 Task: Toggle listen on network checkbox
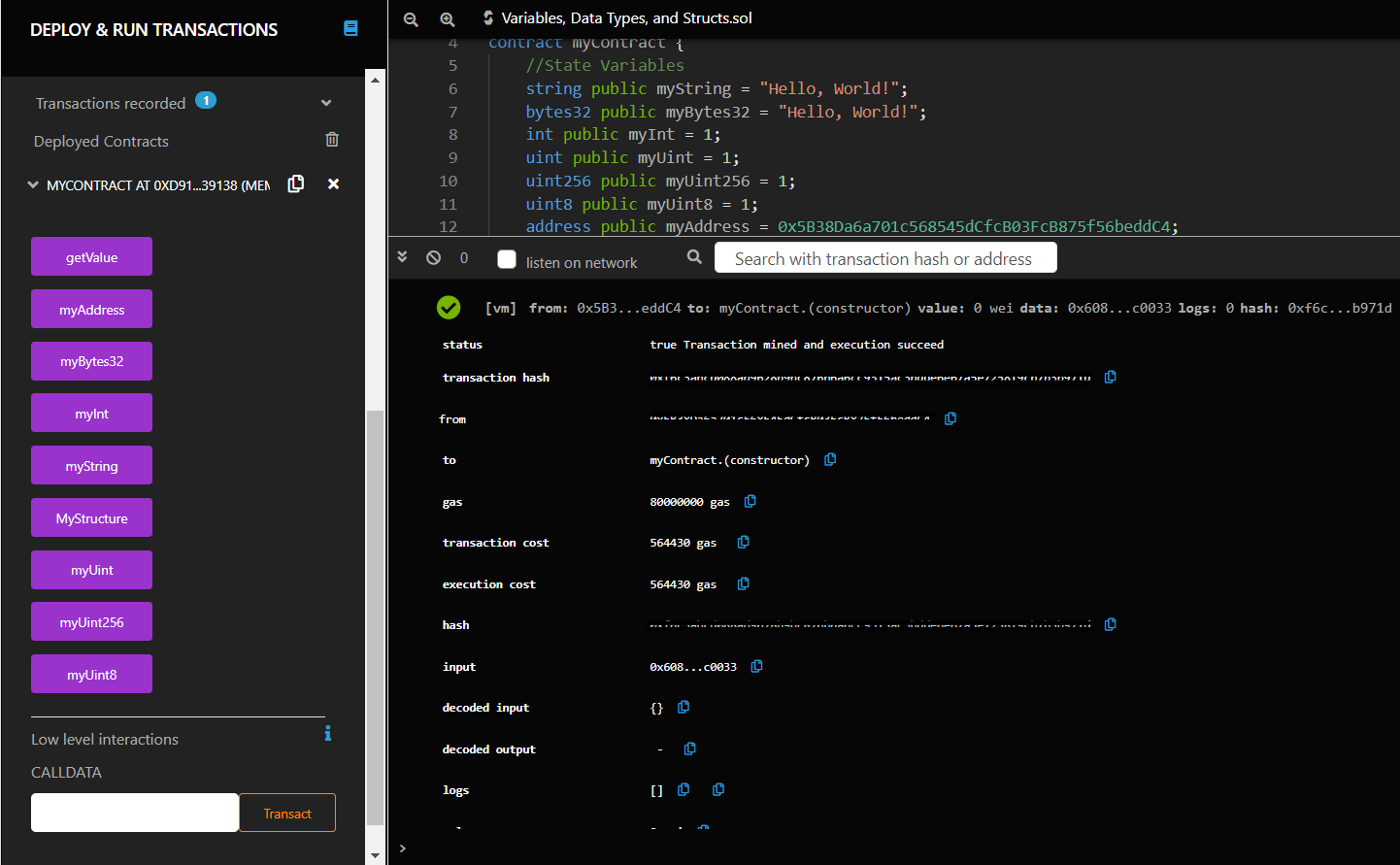[507, 259]
